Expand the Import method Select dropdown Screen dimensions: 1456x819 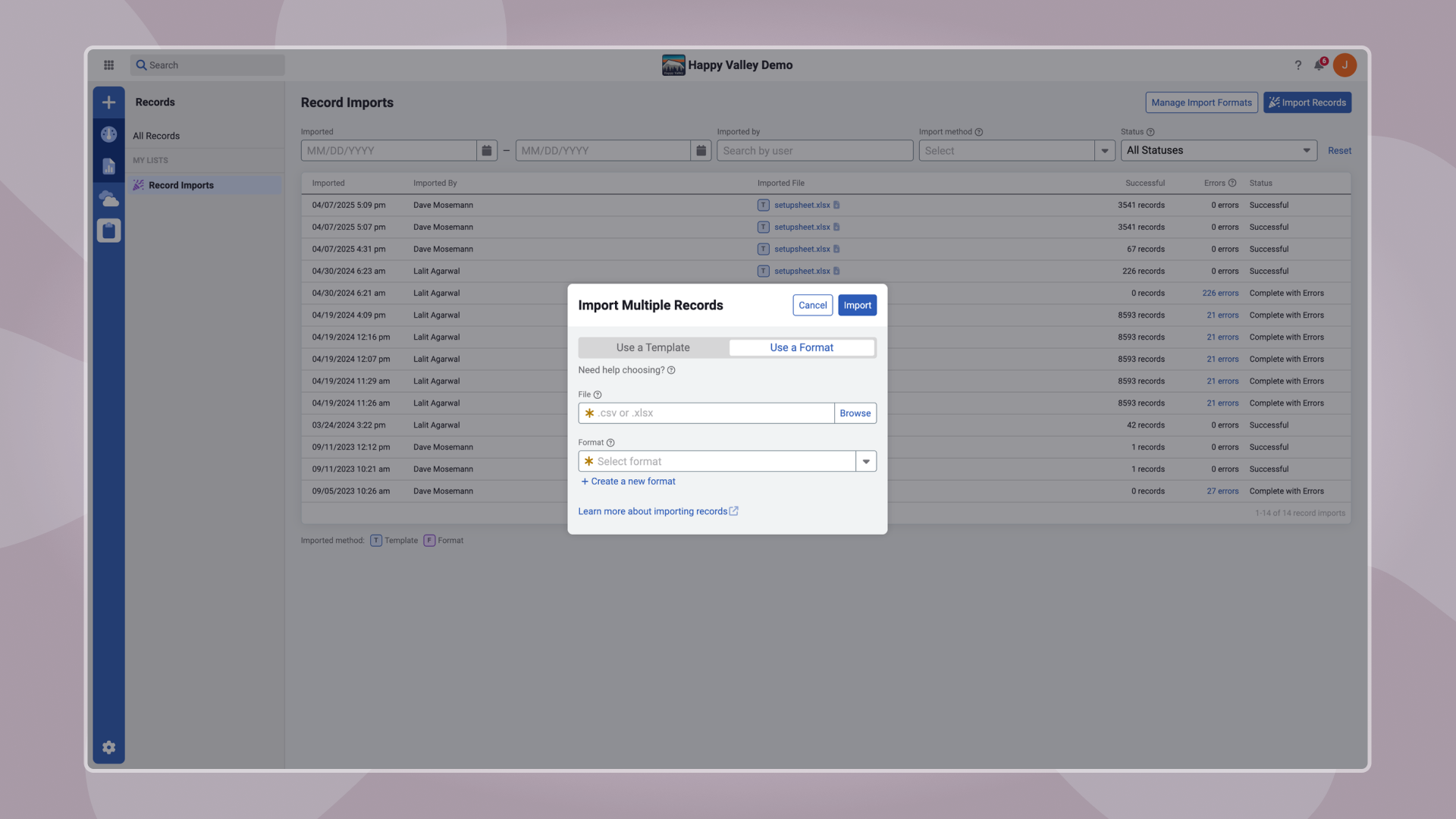[x=1105, y=151]
